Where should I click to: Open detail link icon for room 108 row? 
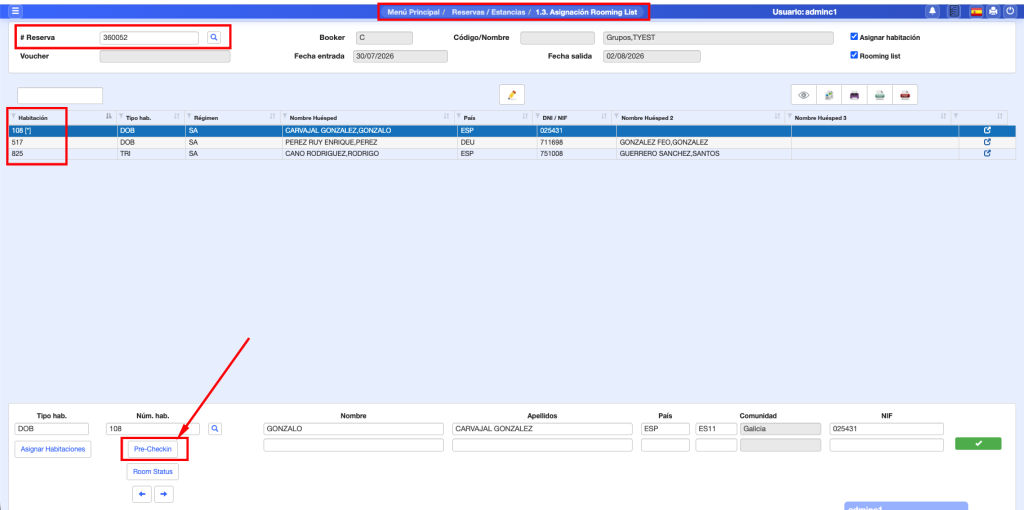987,130
